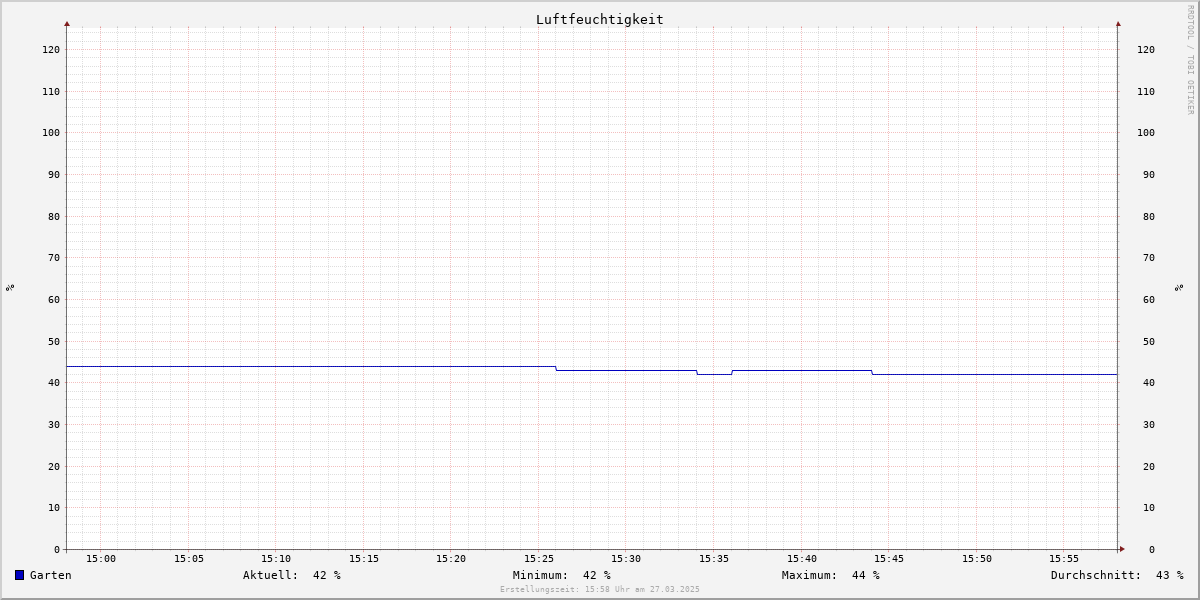Viewport: 1200px width, 600px height.
Task: Click the Aktuell: 42 % value
Action: coord(292,575)
